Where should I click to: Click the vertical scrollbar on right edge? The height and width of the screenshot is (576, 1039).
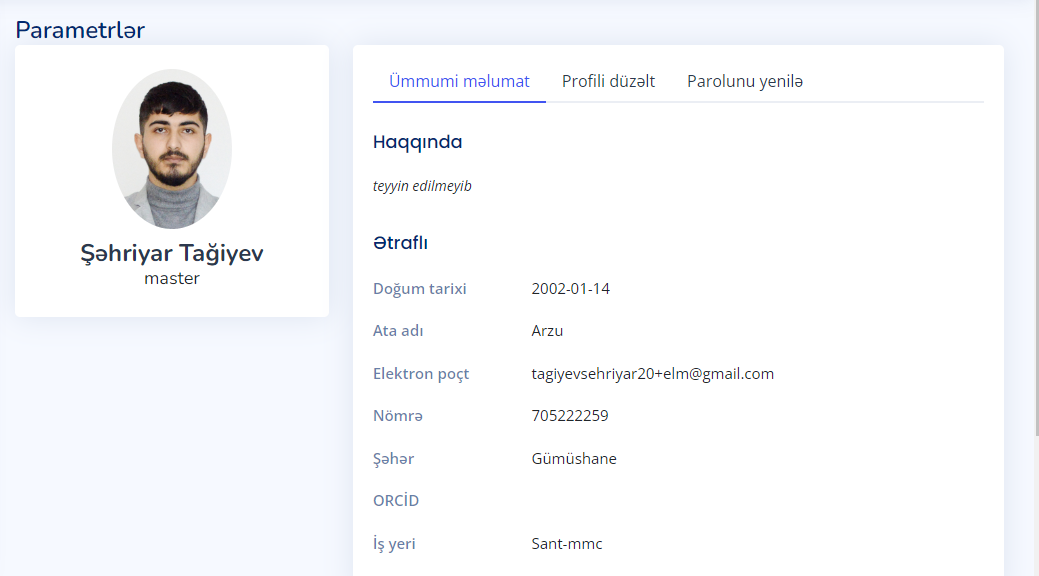coord(1034,220)
